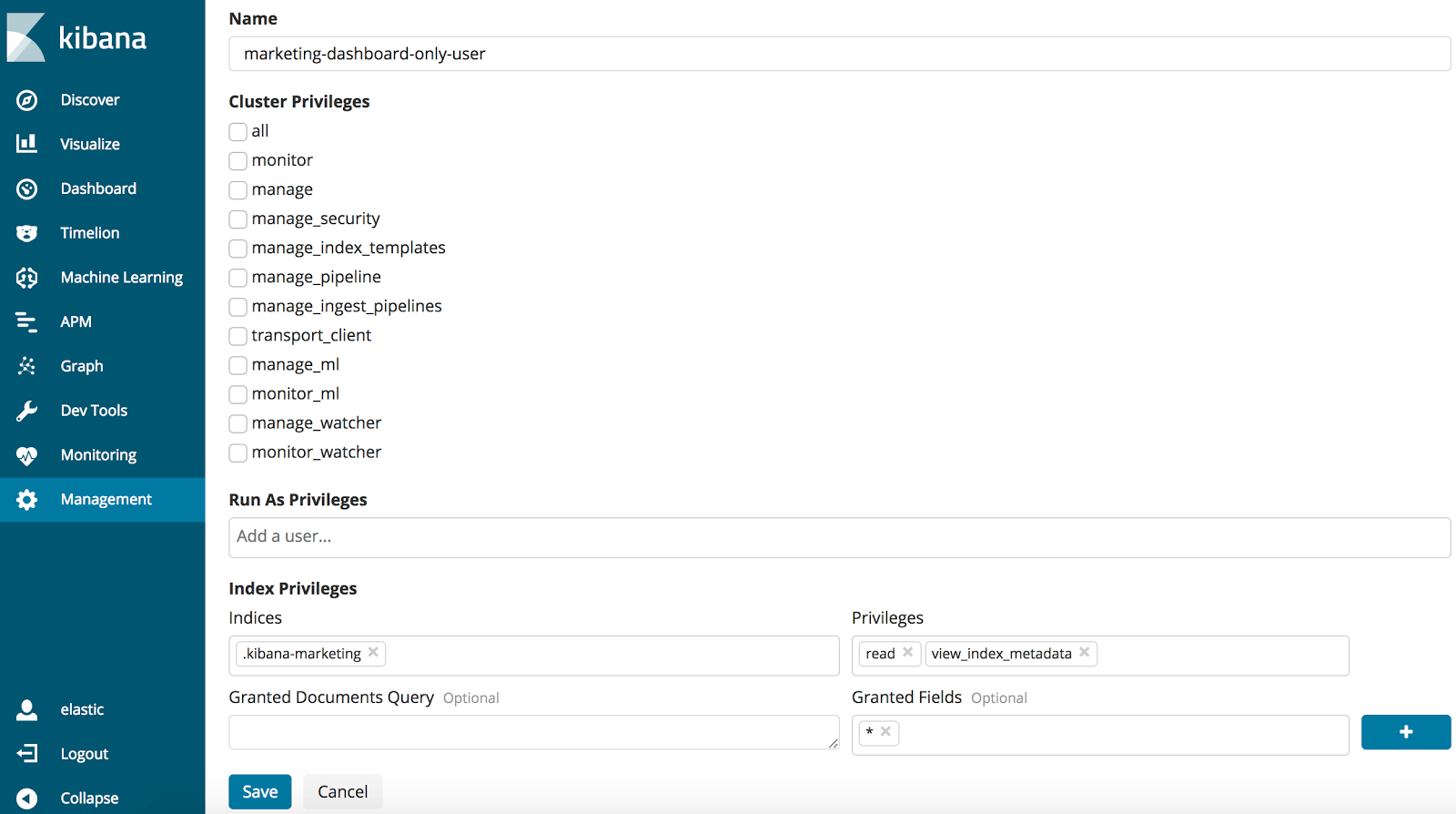Check manage_ingest_pipelines privilege

238,307
